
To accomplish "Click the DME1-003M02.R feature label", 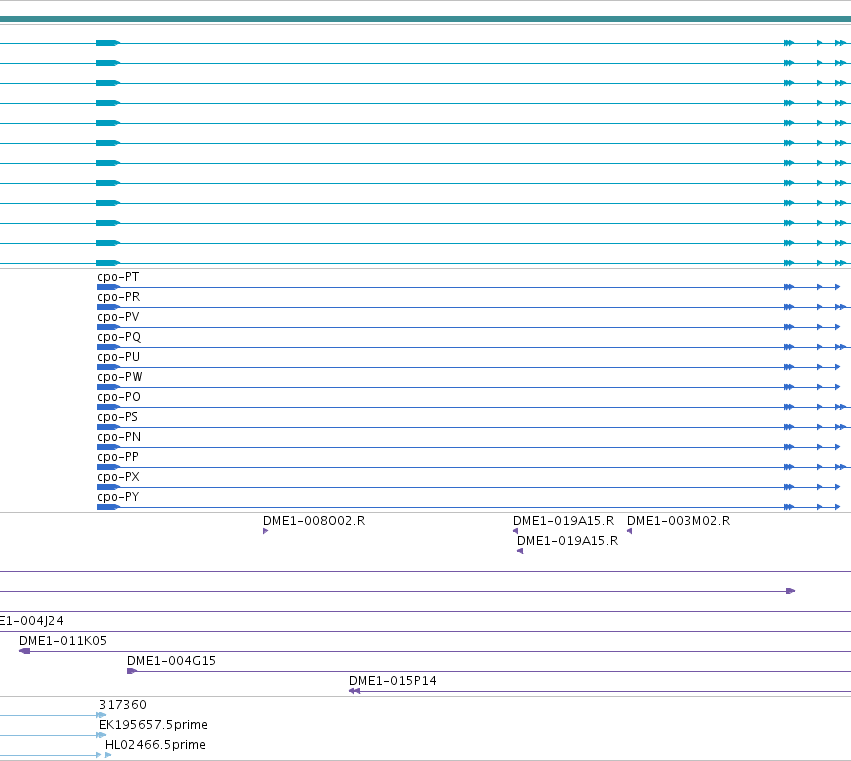I will click(x=678, y=521).
